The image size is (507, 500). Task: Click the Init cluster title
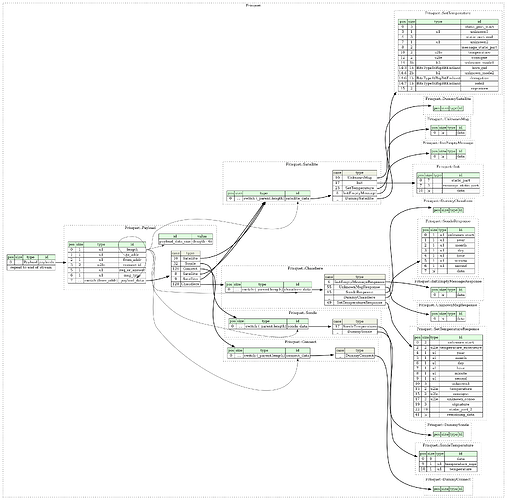[x=448, y=166]
